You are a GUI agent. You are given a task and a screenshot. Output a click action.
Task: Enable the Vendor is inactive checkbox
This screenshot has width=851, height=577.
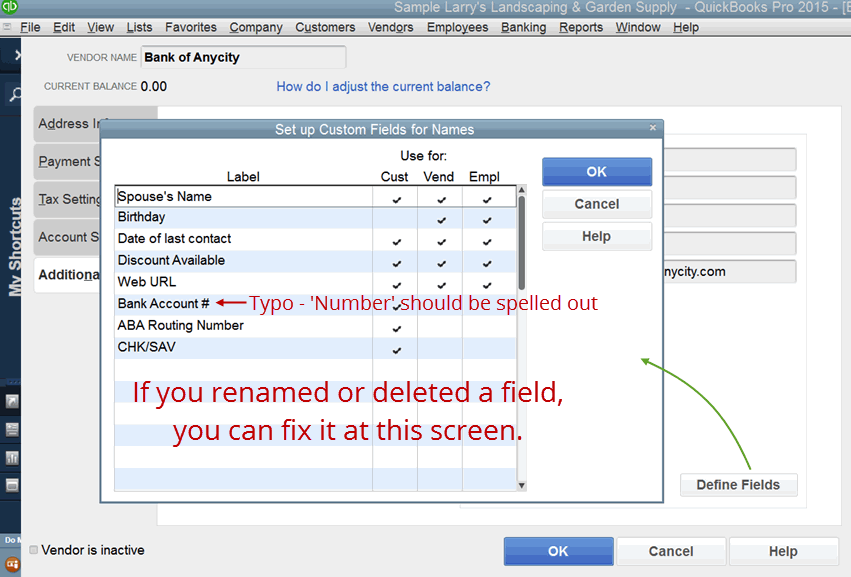click(35, 550)
